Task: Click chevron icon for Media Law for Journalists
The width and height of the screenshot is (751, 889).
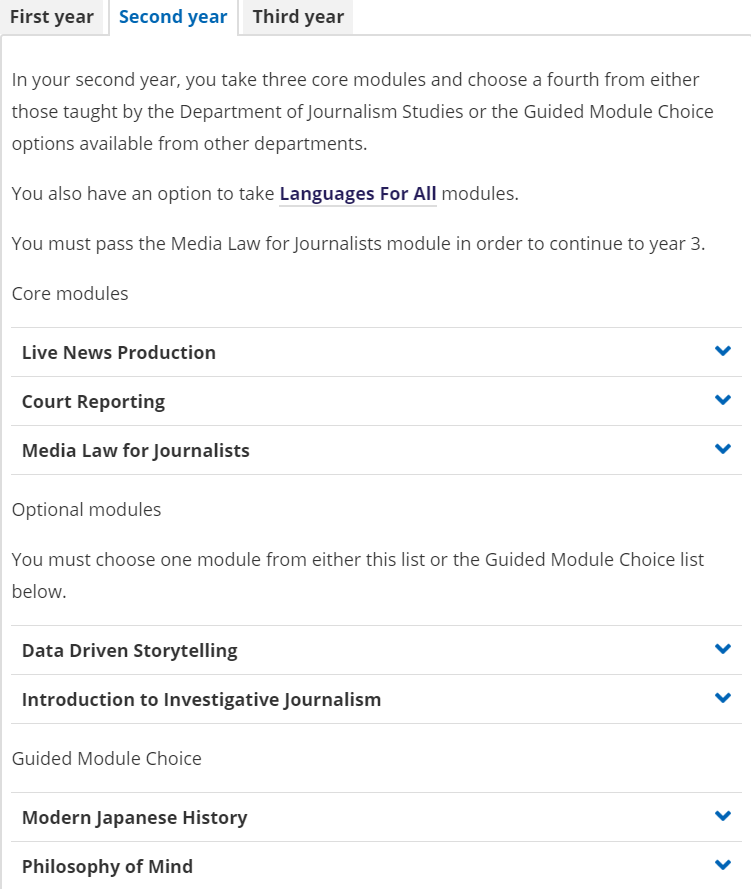Action: [723, 449]
